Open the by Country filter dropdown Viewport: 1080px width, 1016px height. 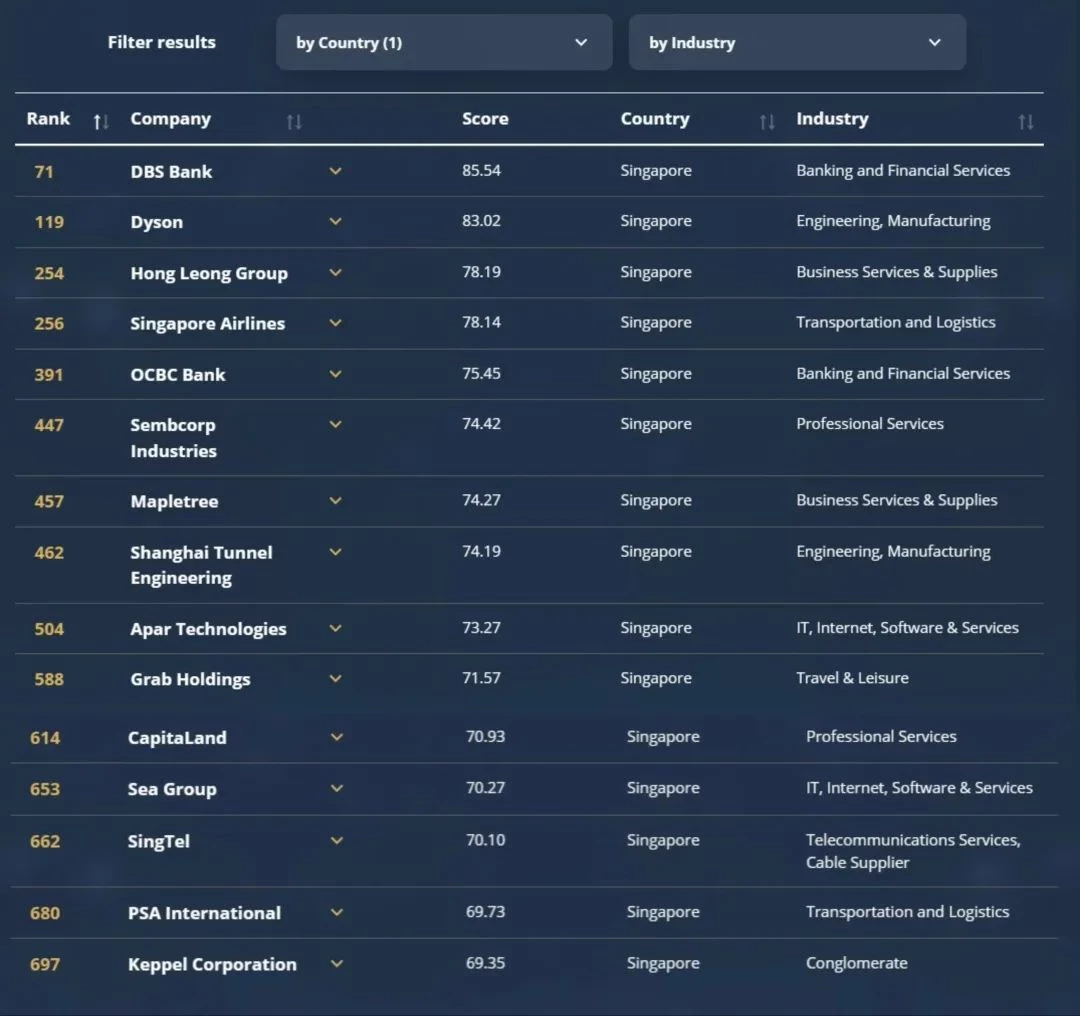(444, 43)
